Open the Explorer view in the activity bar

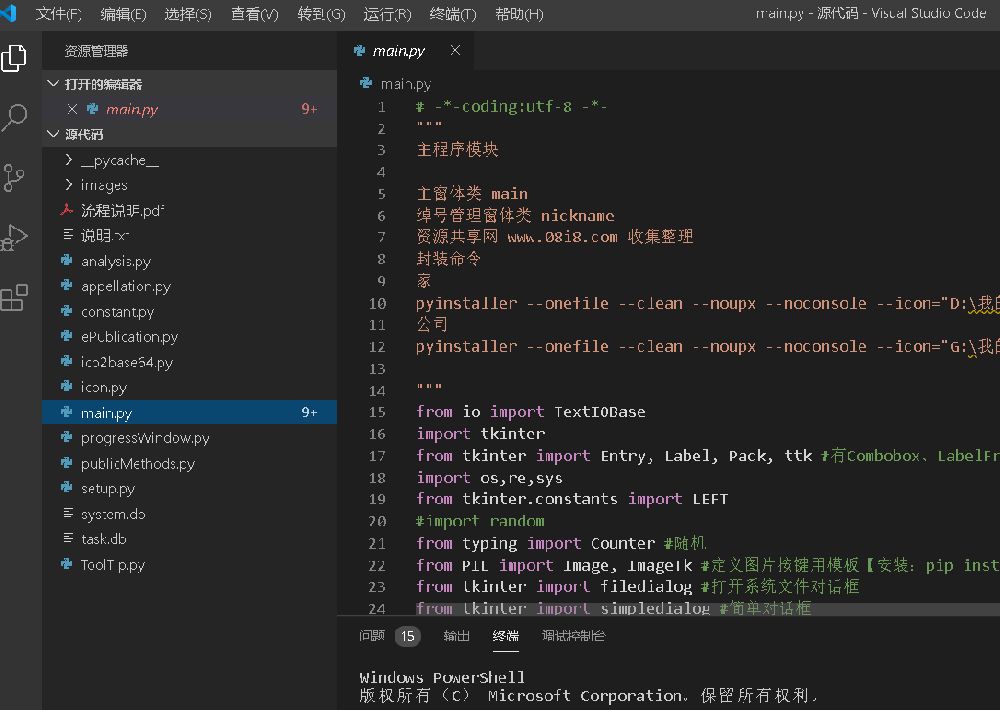pos(15,58)
